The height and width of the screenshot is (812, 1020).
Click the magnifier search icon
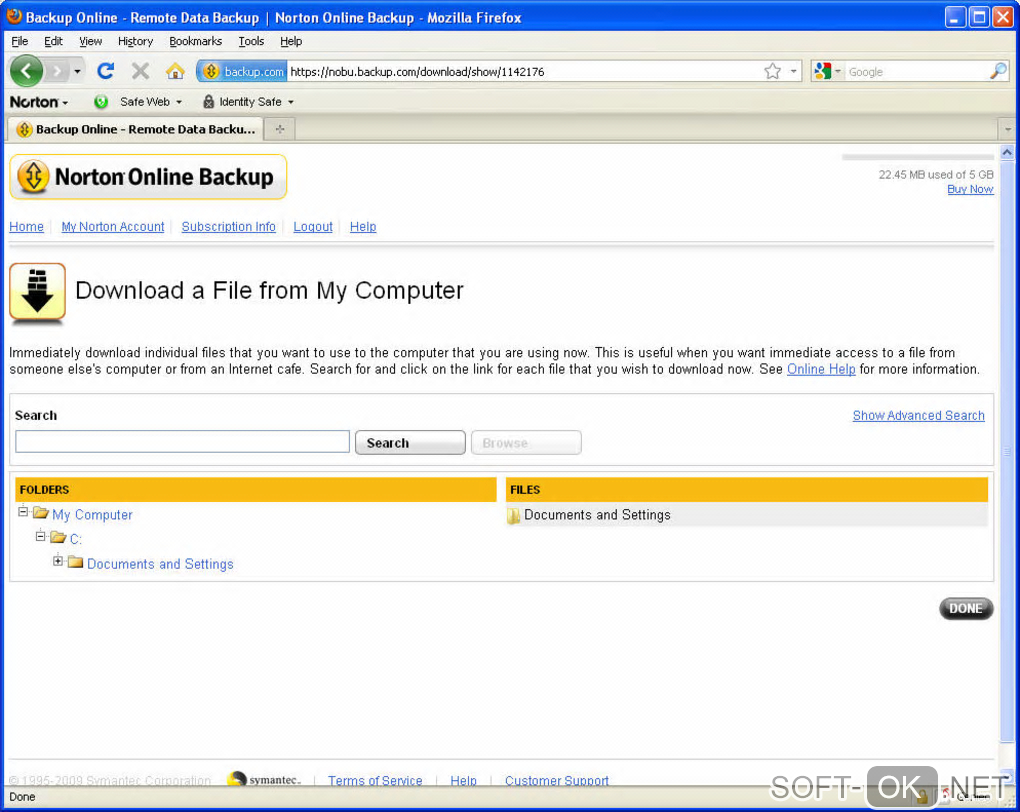998,72
